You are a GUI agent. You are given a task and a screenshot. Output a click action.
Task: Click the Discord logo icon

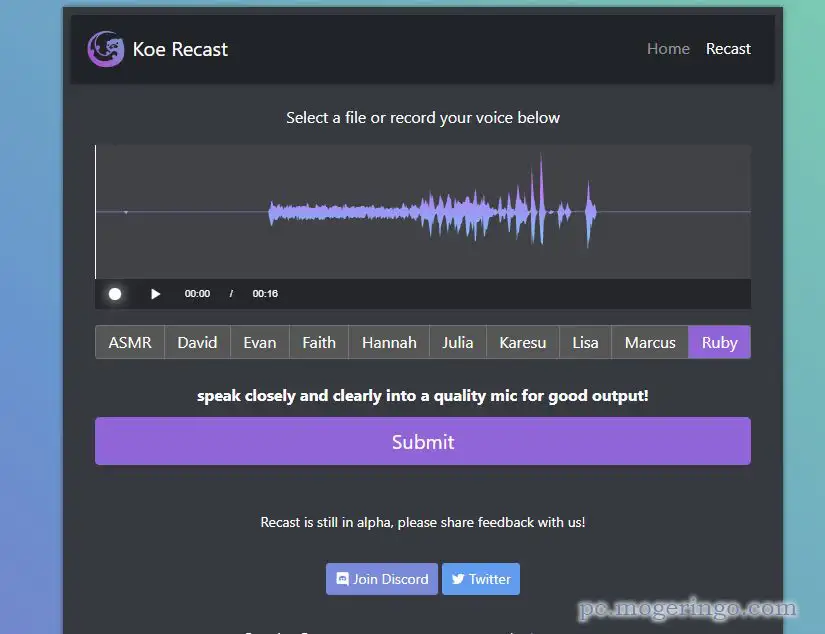pos(343,579)
